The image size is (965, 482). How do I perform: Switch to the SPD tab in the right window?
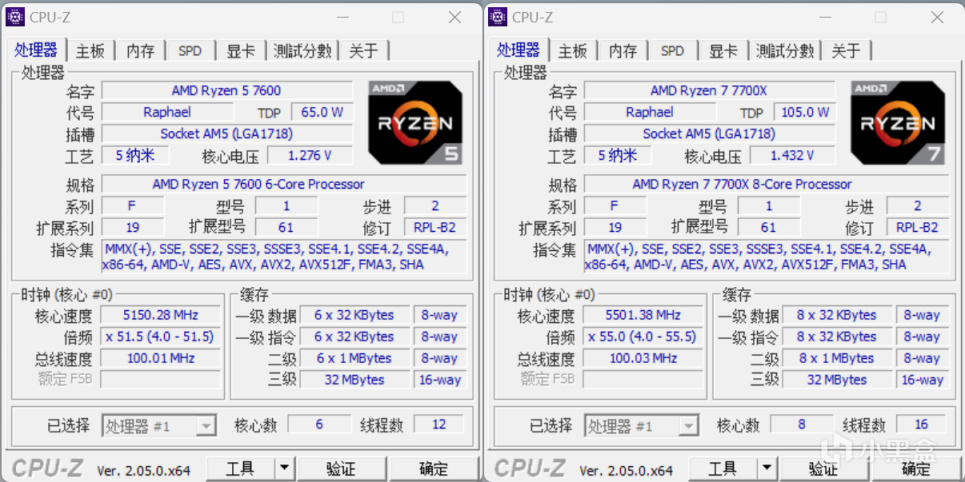pos(673,51)
